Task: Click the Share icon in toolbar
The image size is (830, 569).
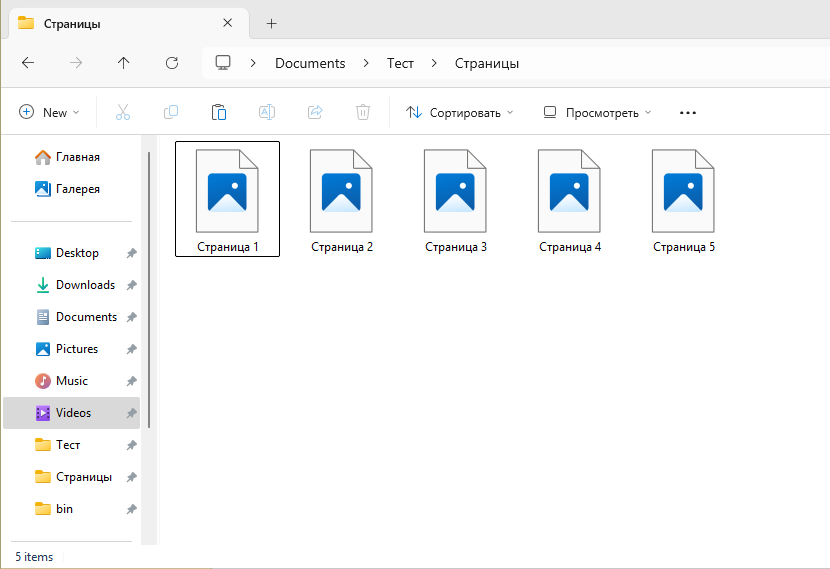Action: click(315, 112)
